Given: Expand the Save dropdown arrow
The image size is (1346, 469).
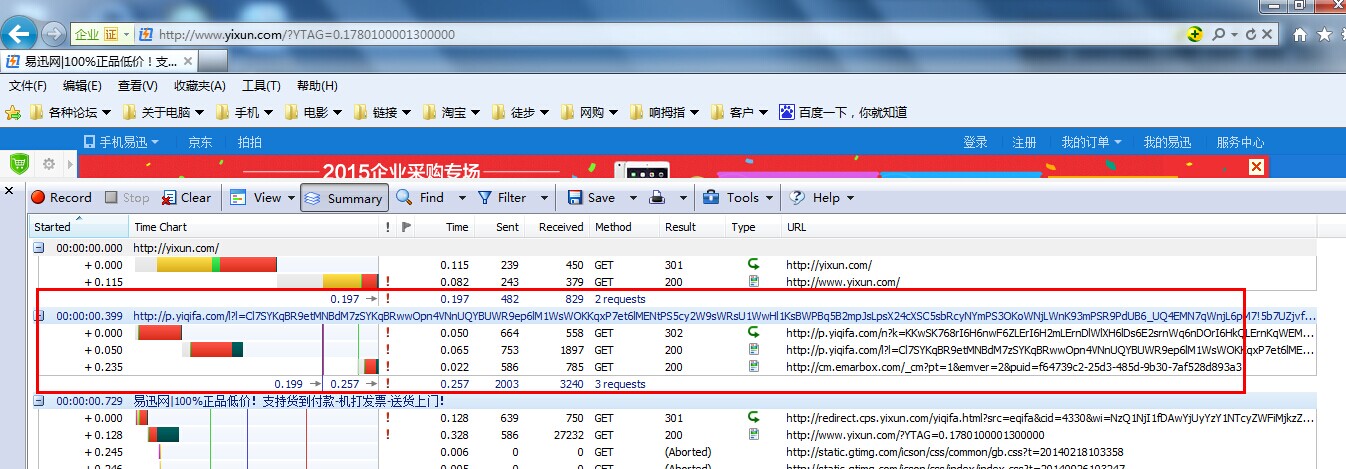Looking at the screenshot, I should click(633, 198).
